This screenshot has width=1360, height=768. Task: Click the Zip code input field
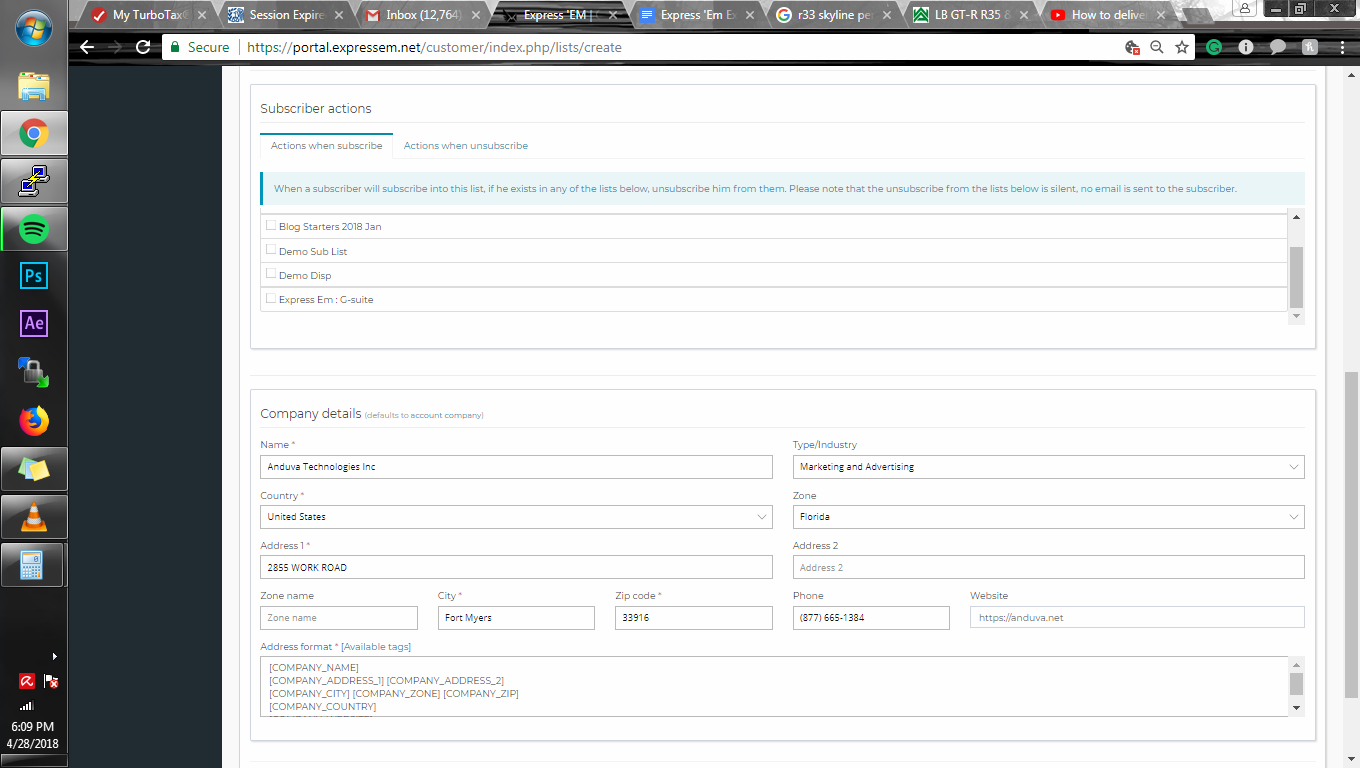694,618
